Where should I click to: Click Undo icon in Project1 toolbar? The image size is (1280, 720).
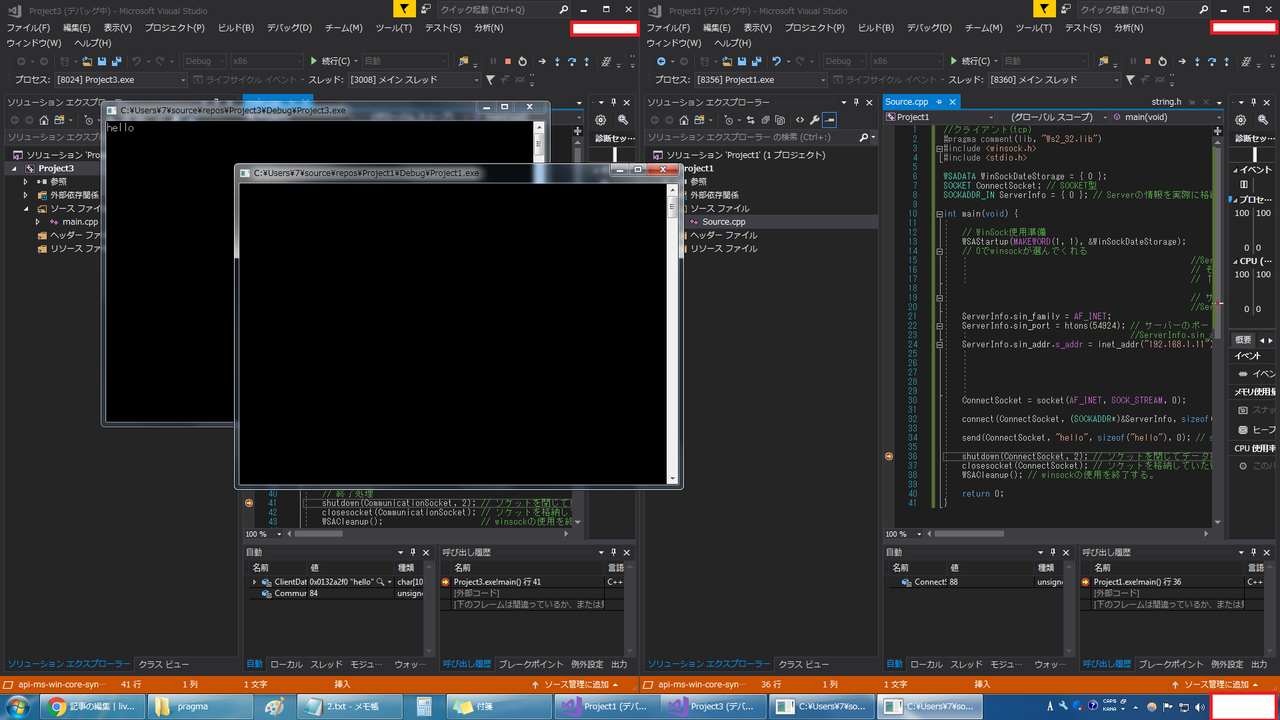[x=776, y=61]
